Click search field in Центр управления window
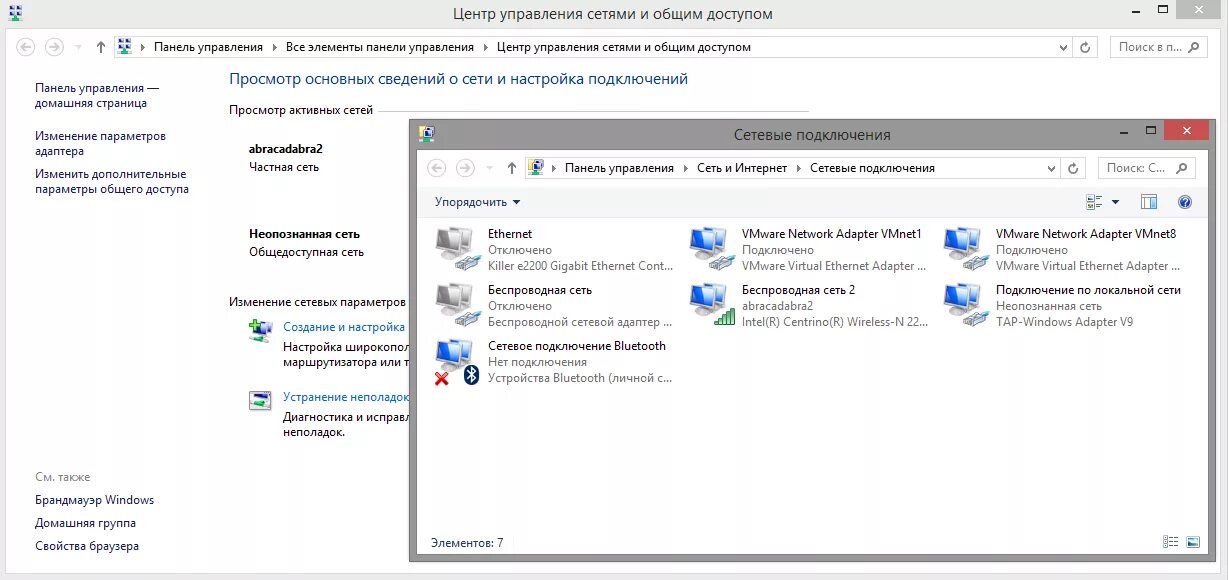Screen dimensions: 1228x580 [x=1158, y=47]
